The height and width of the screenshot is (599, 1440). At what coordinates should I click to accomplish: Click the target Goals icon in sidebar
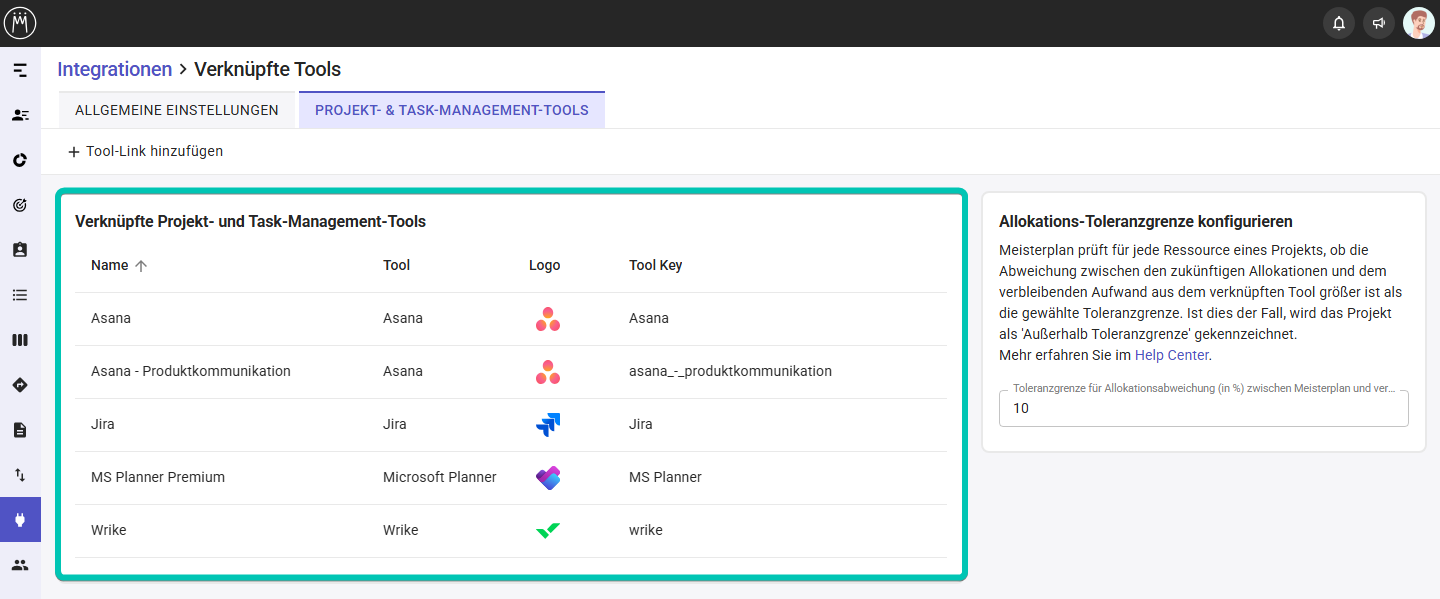click(20, 205)
